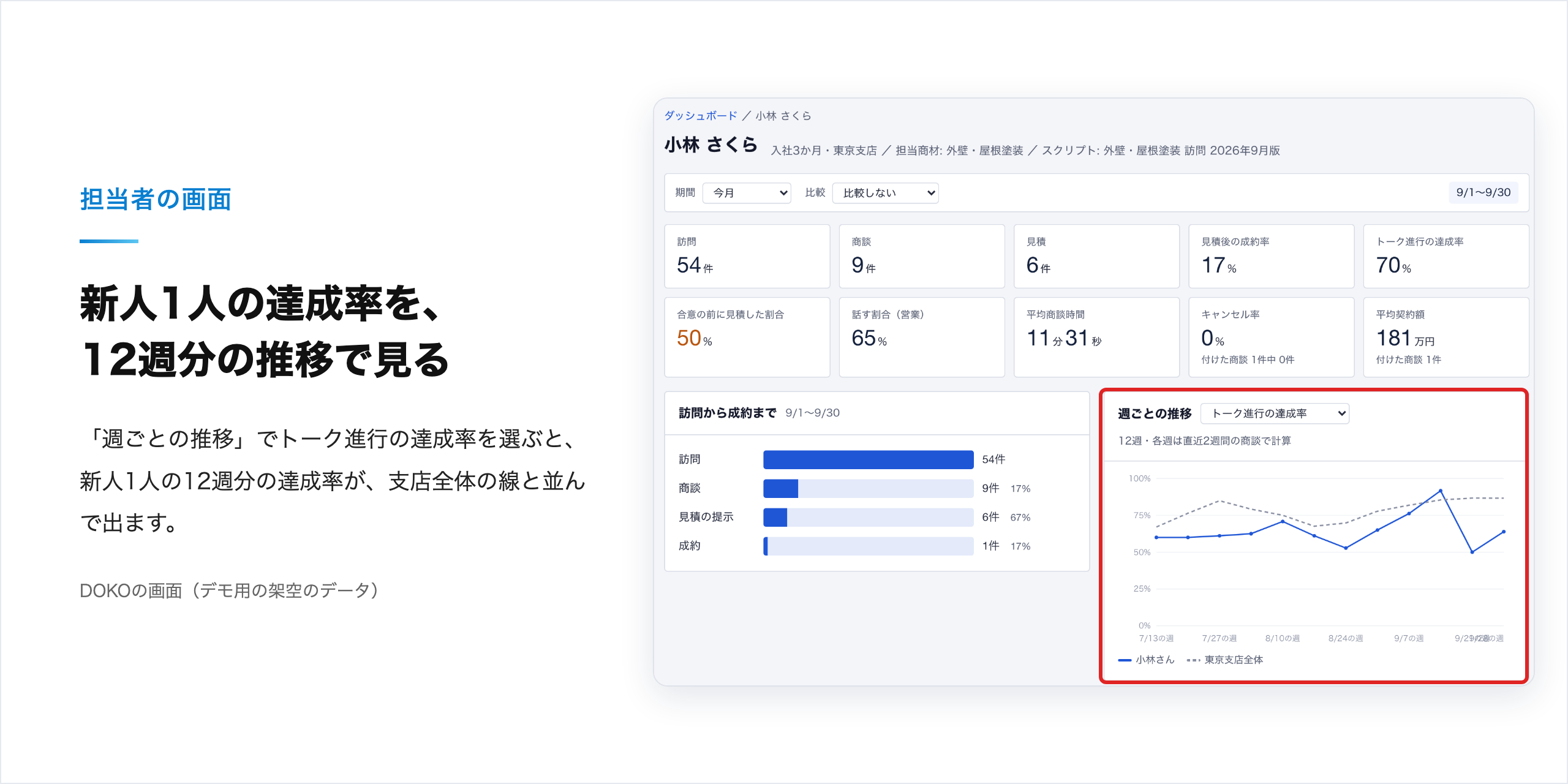Screen dimensions: 1568x784
Task: Open the トーク進行の達成率 trend metric dropdown
Action: [x=1275, y=413]
